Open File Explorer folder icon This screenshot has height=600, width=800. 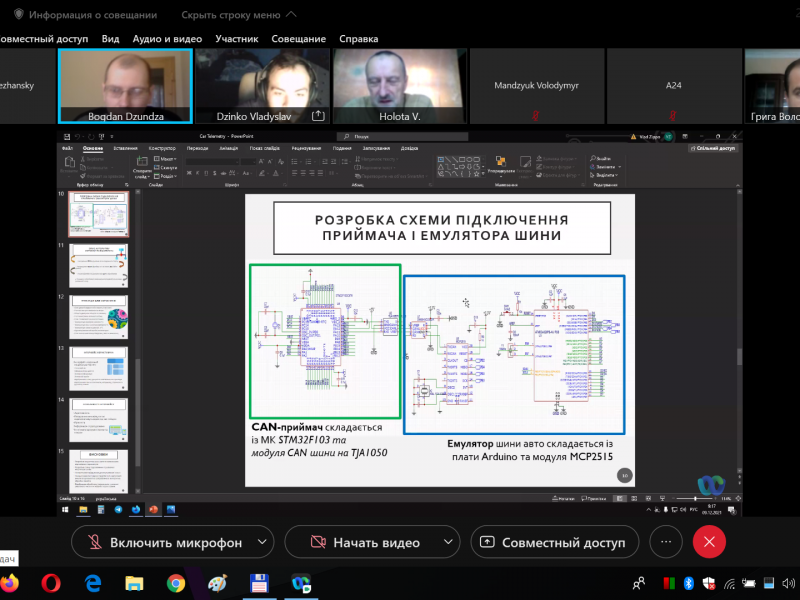[x=134, y=582]
